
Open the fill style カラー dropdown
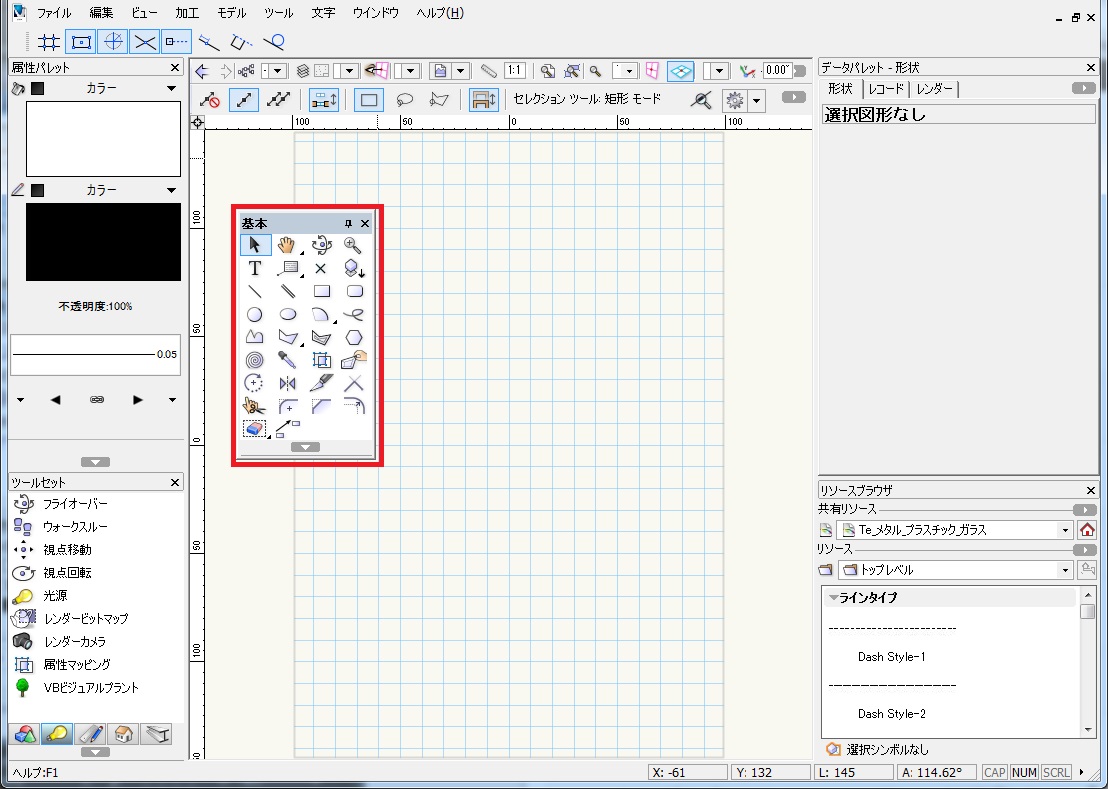(x=171, y=88)
